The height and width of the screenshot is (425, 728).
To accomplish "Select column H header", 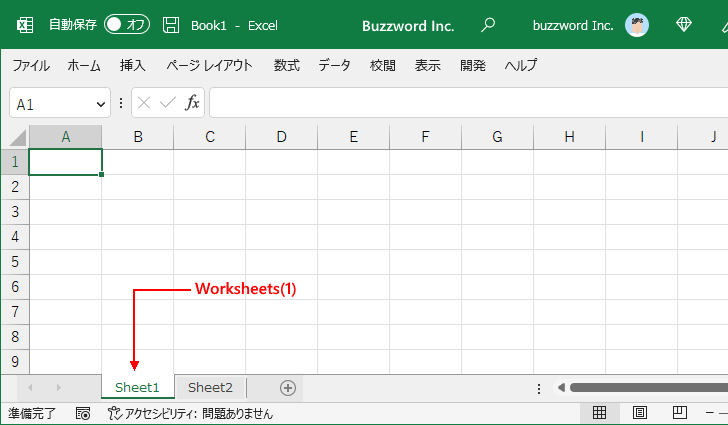I will tap(569, 137).
